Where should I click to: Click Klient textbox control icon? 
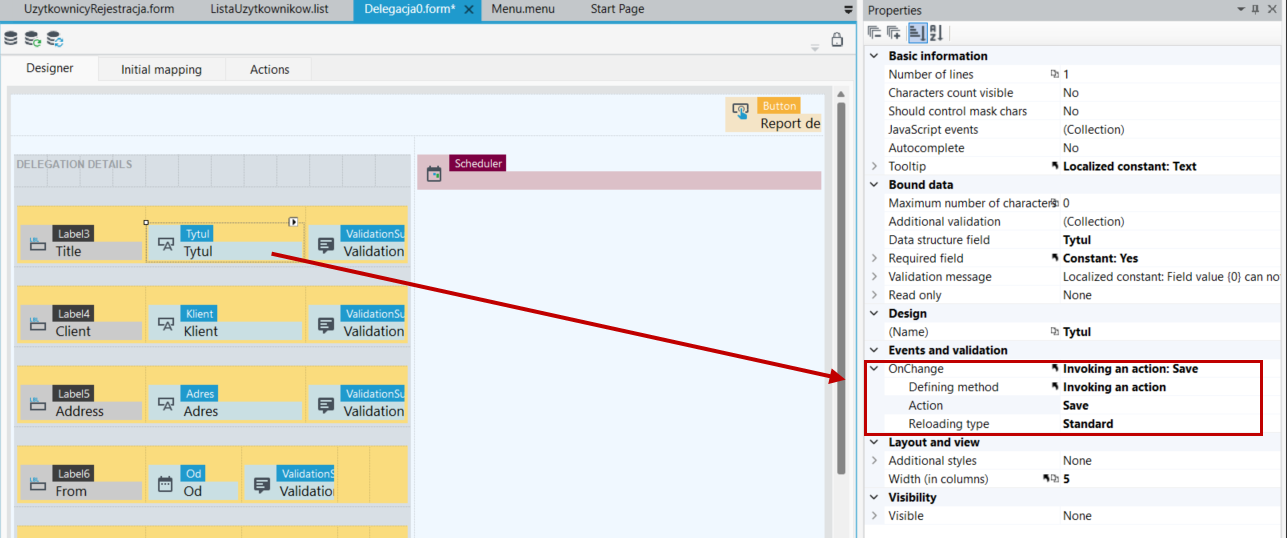pyautogui.click(x=167, y=324)
